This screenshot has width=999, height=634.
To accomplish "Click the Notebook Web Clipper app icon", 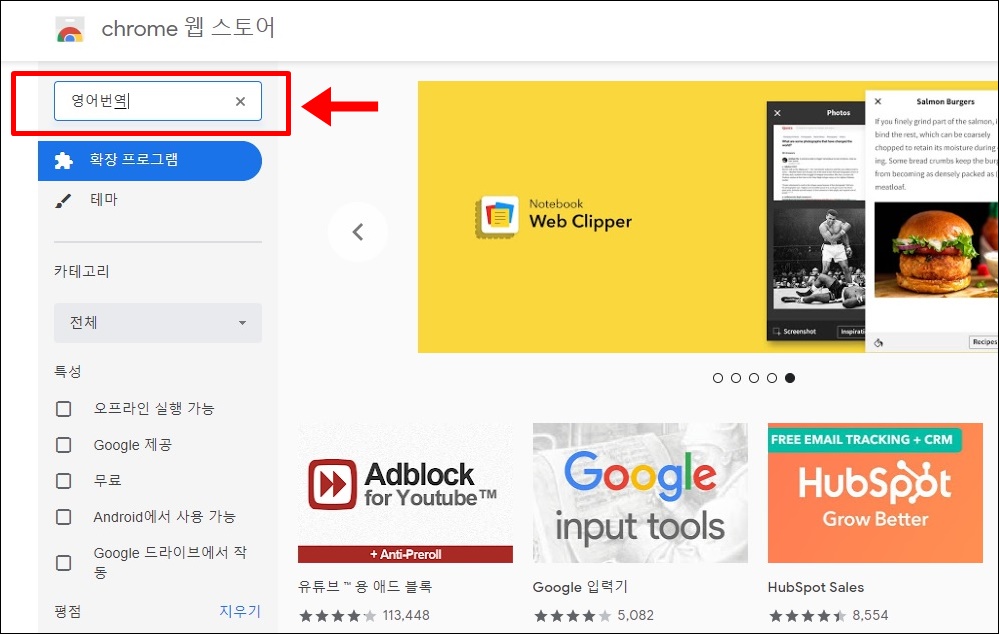I will click(x=498, y=217).
